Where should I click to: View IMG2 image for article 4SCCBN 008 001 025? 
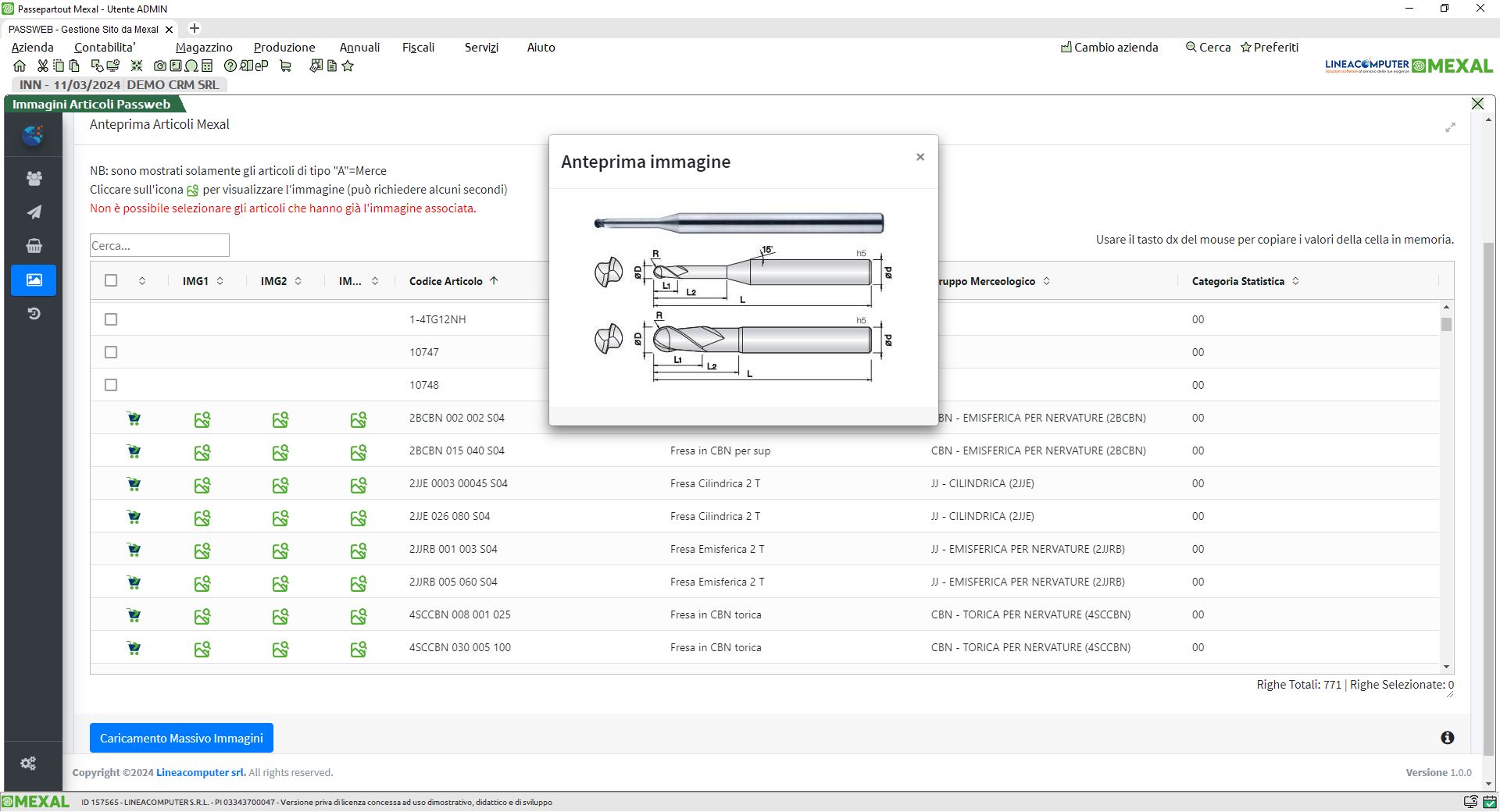coord(280,617)
